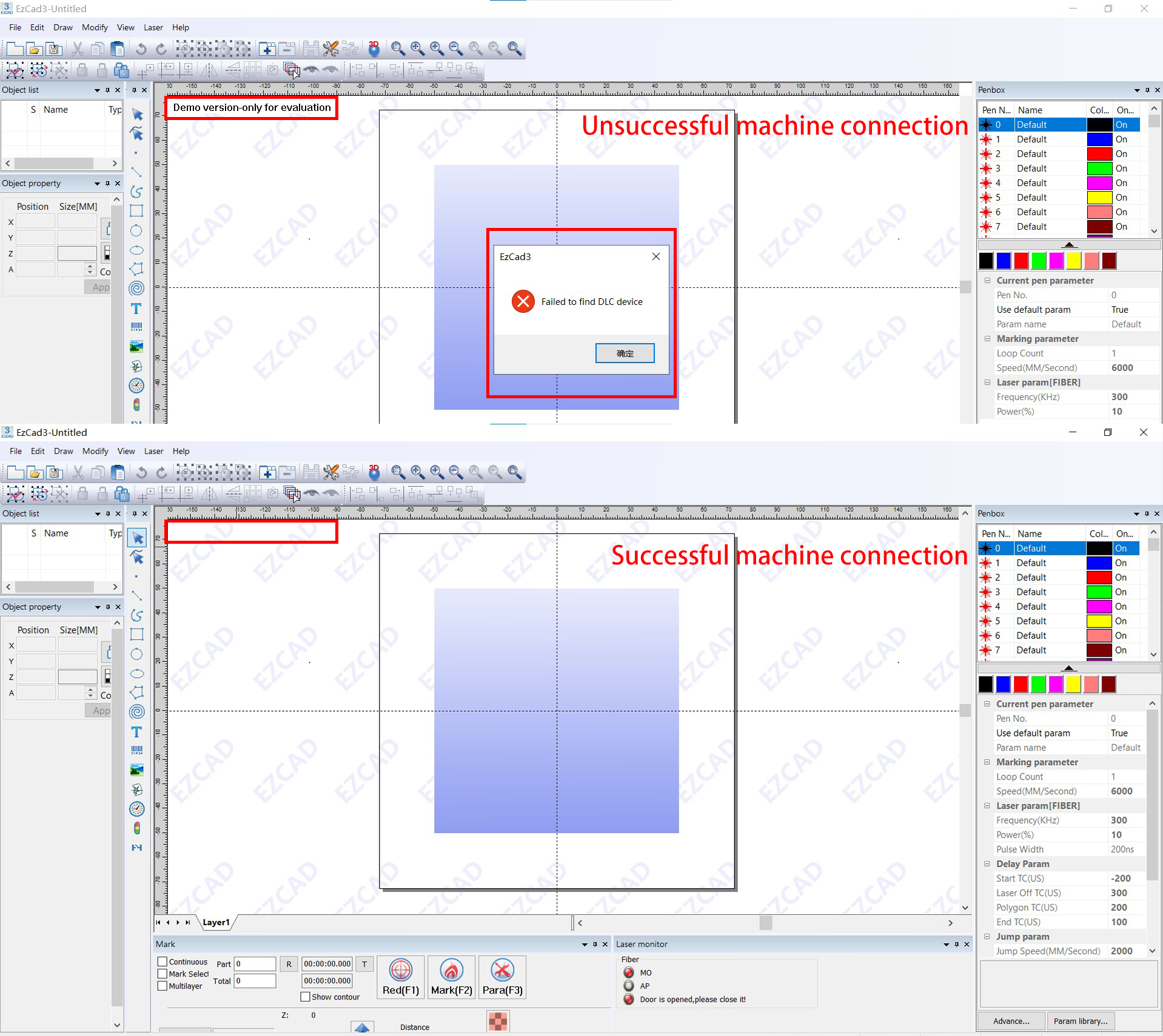This screenshot has height=1036, width=1163.
Task: Select the Node edit tool in bottom window
Action: (x=137, y=557)
